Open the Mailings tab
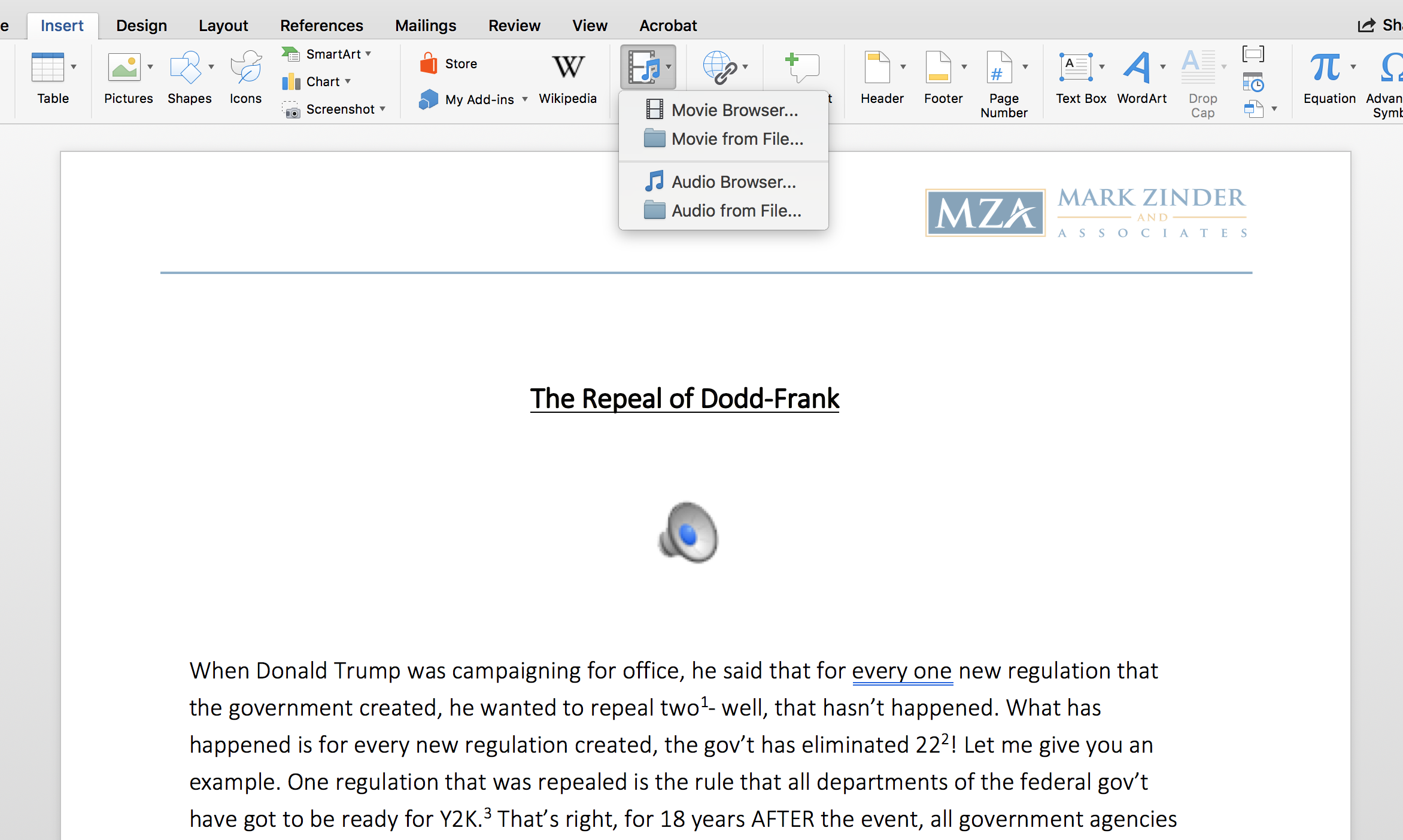This screenshot has height=840, width=1403. [x=426, y=25]
